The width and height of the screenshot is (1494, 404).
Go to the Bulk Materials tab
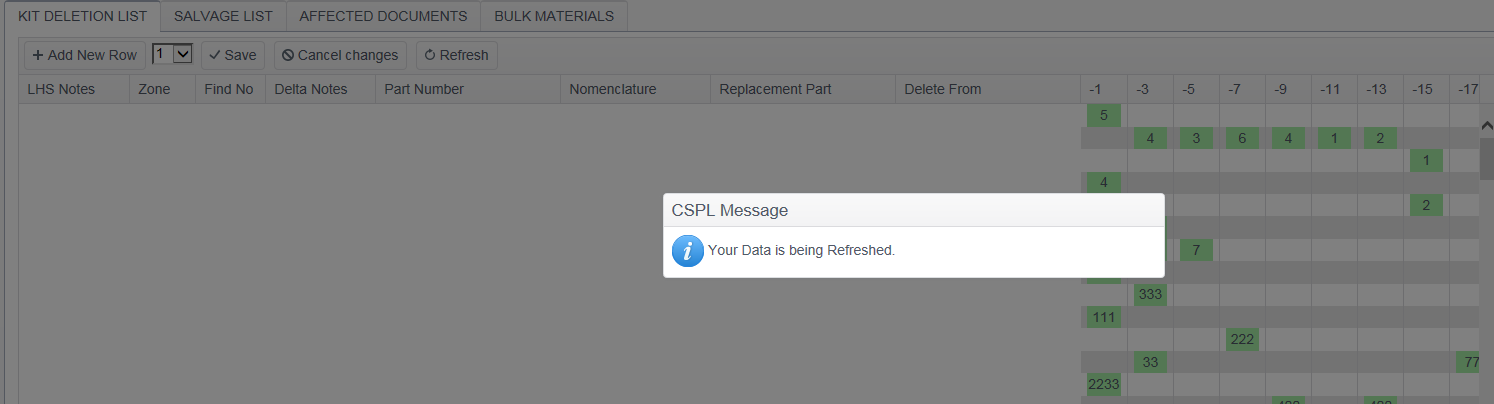click(x=554, y=16)
